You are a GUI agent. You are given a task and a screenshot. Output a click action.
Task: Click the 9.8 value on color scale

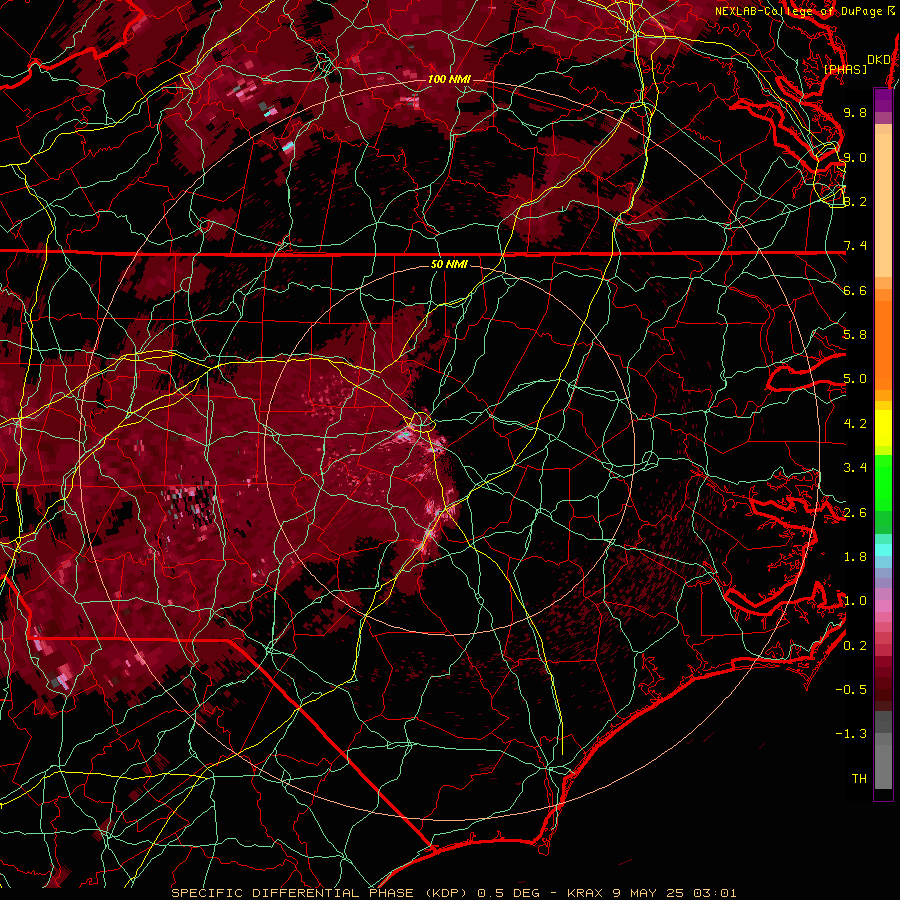coord(855,112)
